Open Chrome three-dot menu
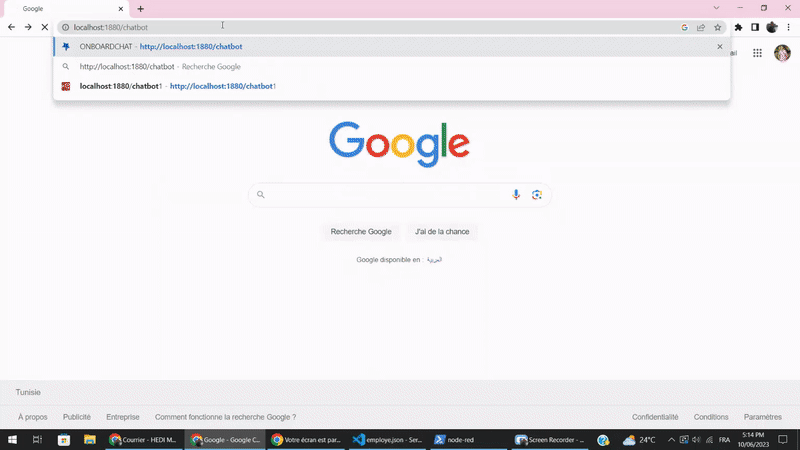The width and height of the screenshot is (800, 450). [x=788, y=28]
